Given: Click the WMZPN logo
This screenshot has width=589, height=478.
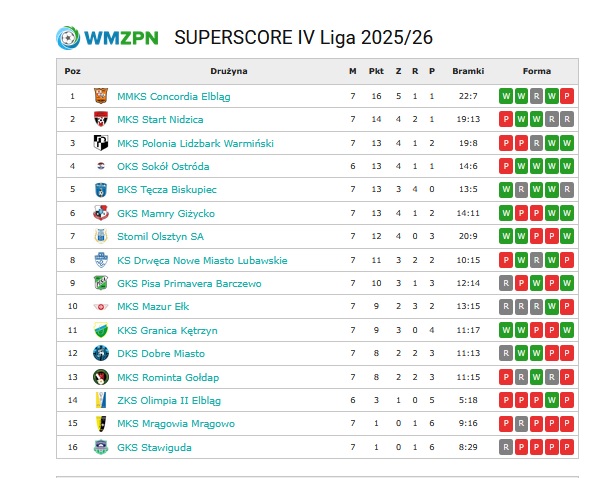Looking at the screenshot, I should point(107,38).
